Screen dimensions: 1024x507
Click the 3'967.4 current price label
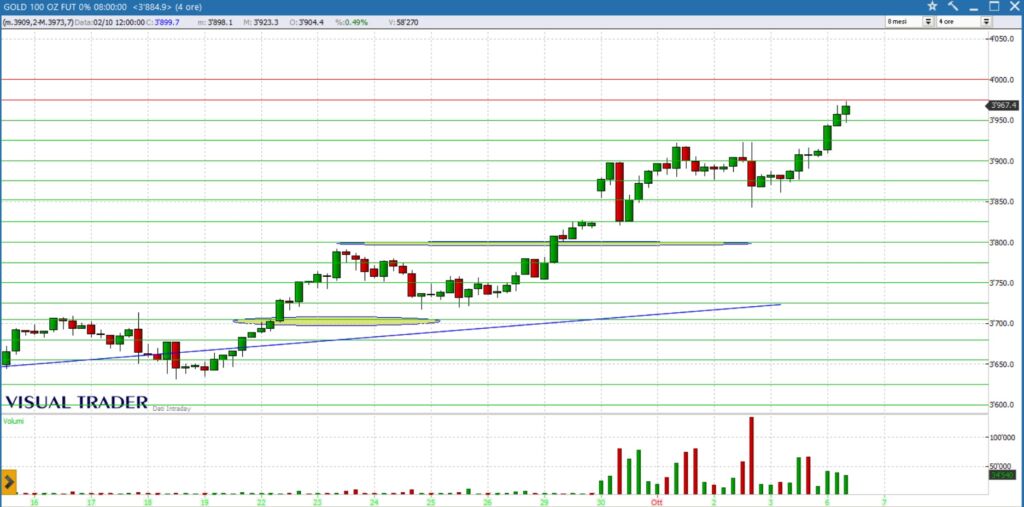1002,105
